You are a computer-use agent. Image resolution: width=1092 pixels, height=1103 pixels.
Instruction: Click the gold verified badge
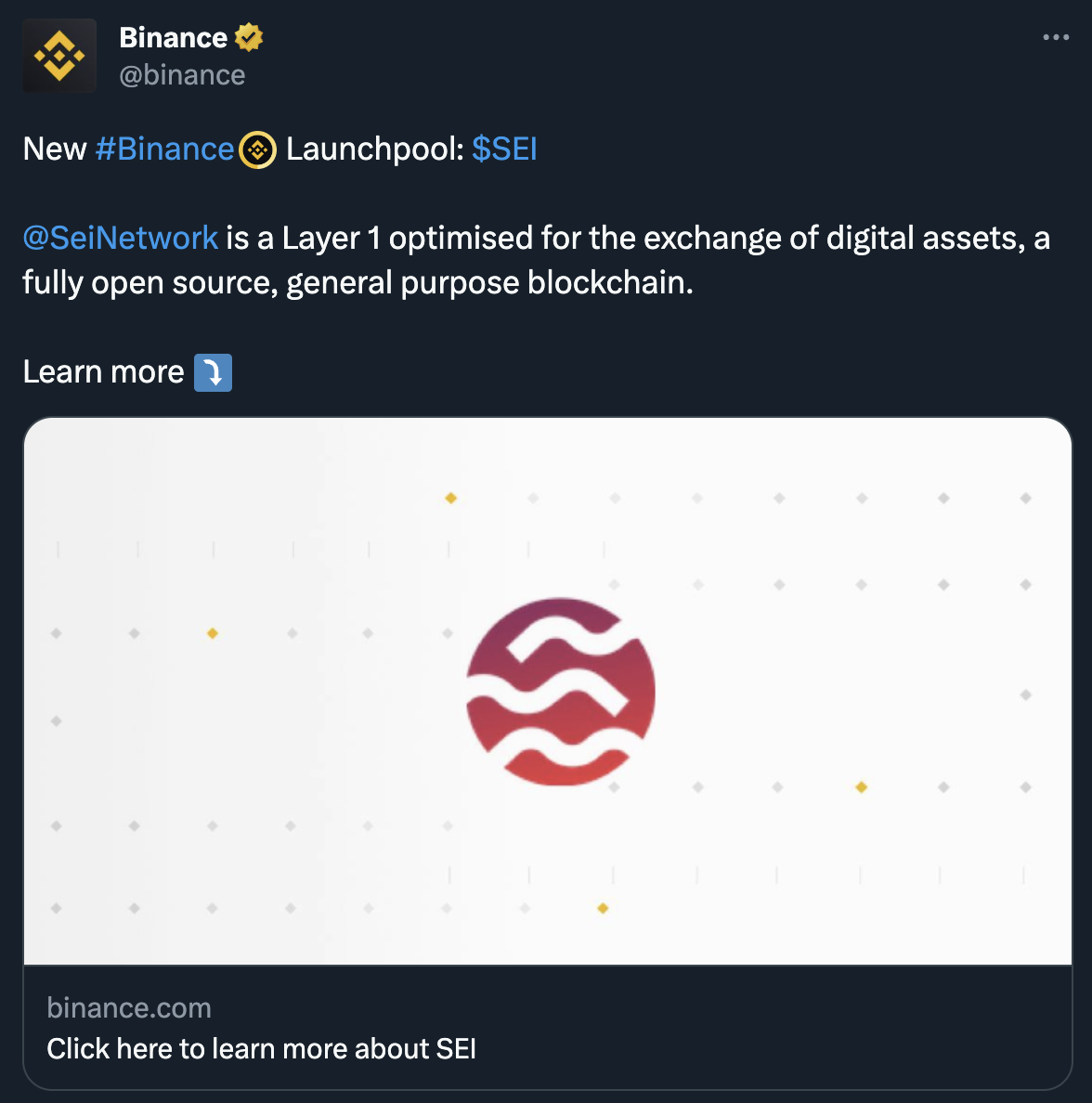pyautogui.click(x=249, y=37)
